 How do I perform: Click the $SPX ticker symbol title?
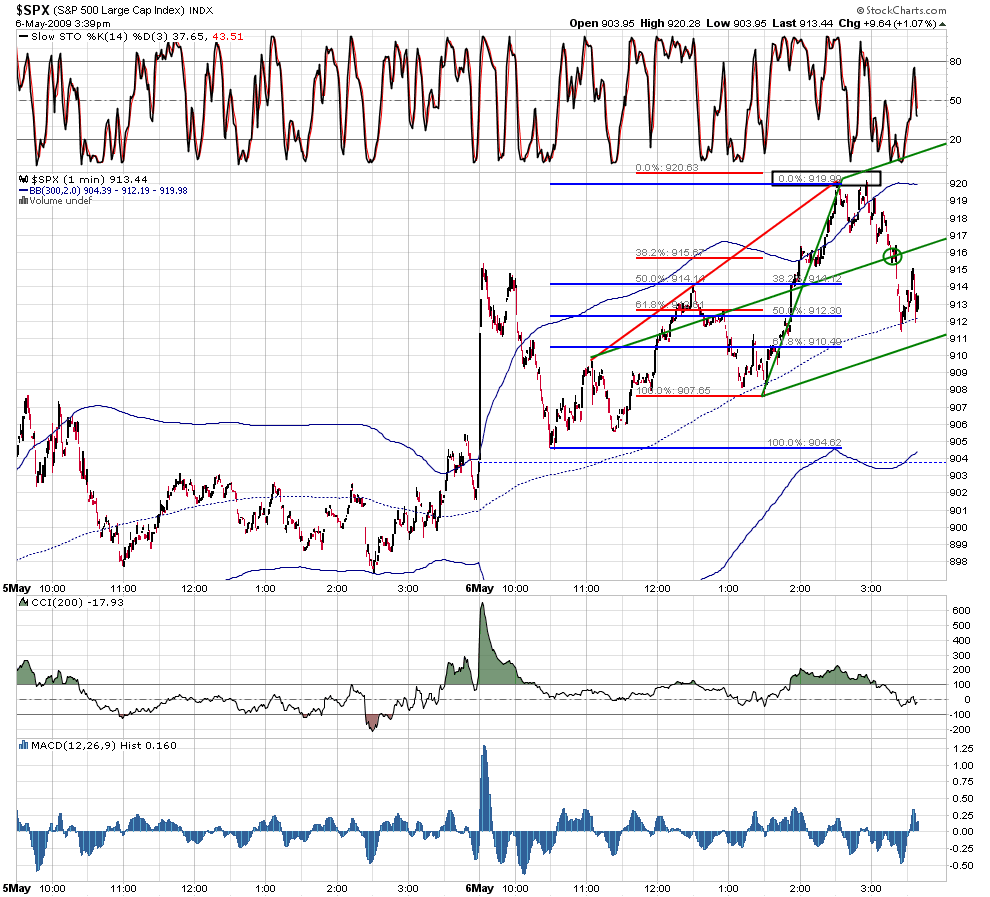[x=33, y=10]
